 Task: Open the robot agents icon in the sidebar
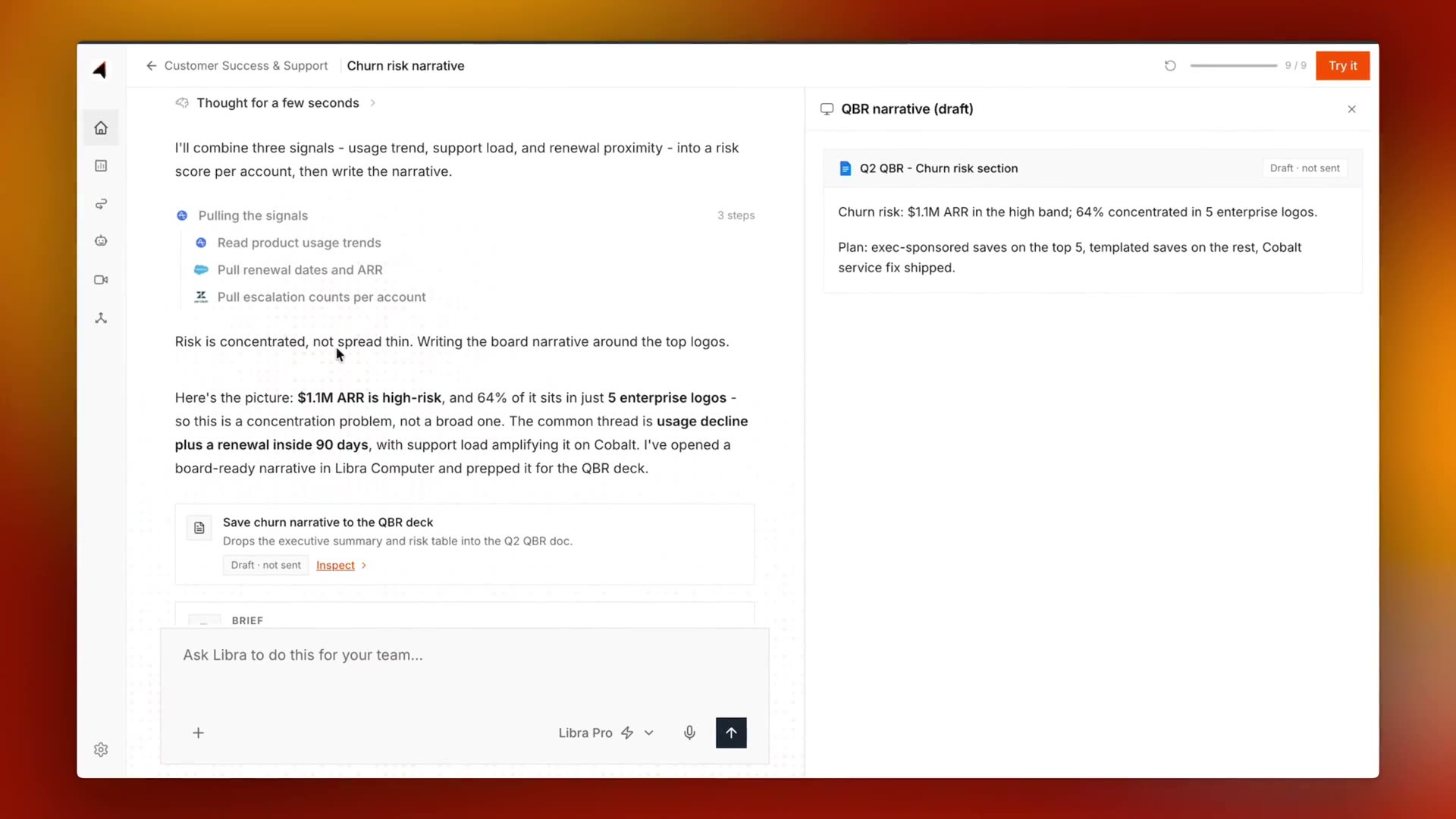tap(101, 241)
